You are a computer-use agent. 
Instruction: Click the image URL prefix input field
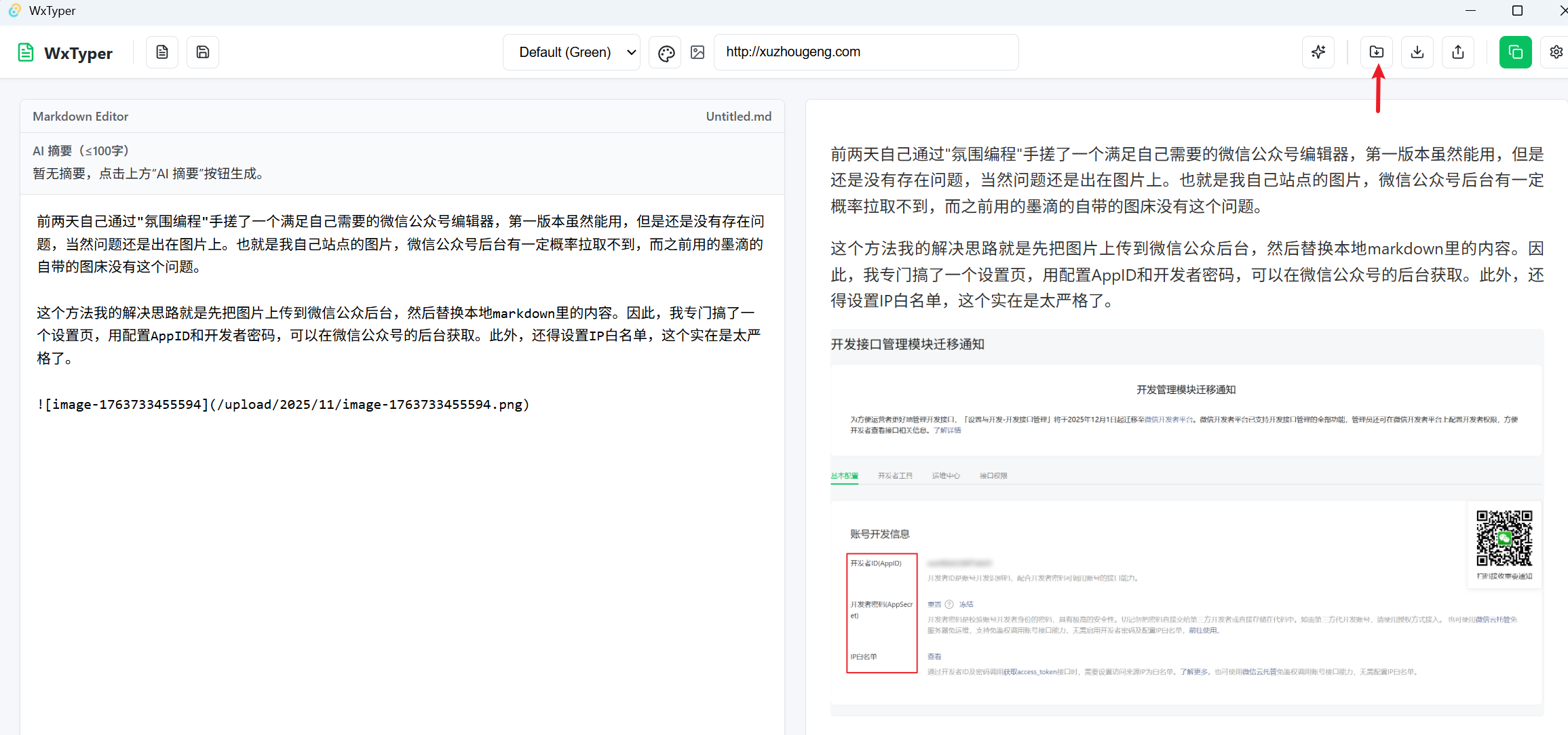pos(866,52)
